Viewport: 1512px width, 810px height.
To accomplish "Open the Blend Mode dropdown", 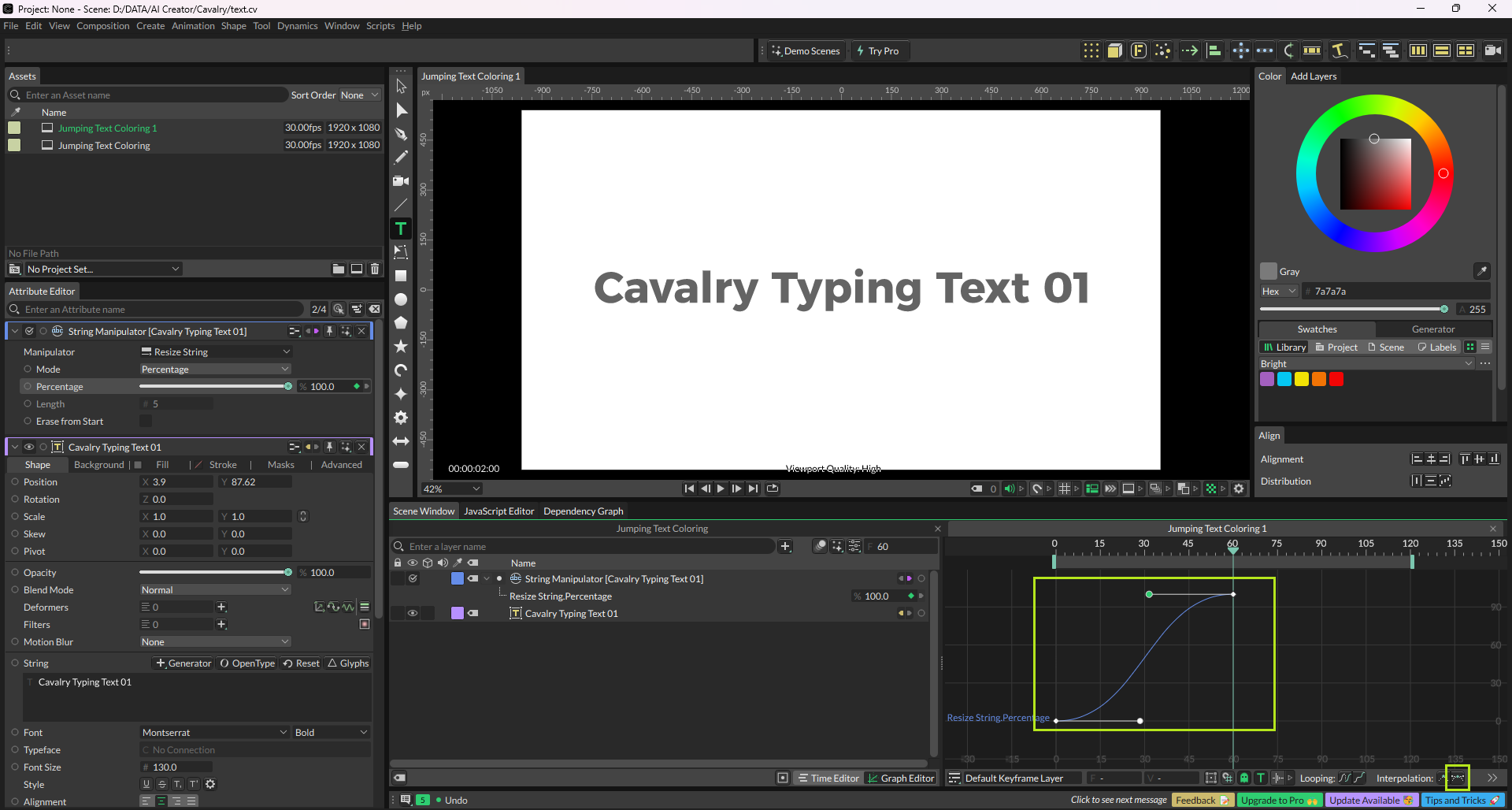I will point(215,590).
